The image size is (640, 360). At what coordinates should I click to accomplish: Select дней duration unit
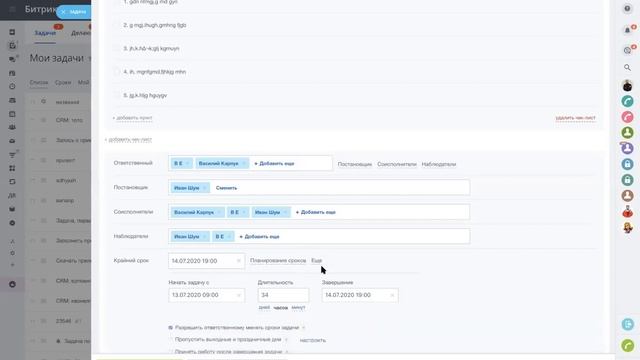pyautogui.click(x=264, y=307)
